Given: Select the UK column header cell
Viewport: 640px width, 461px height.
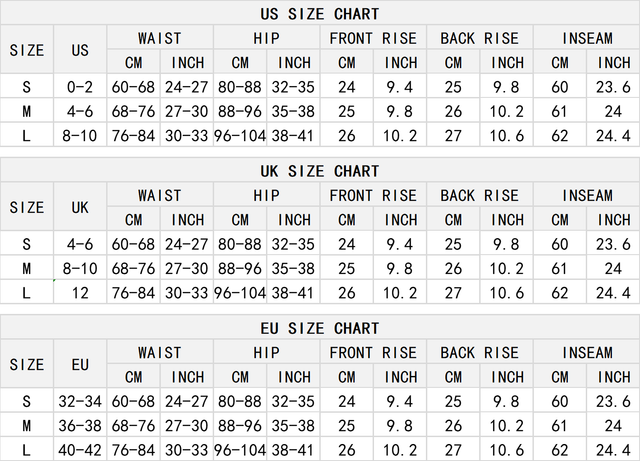Looking at the screenshot, I should [x=80, y=207].
